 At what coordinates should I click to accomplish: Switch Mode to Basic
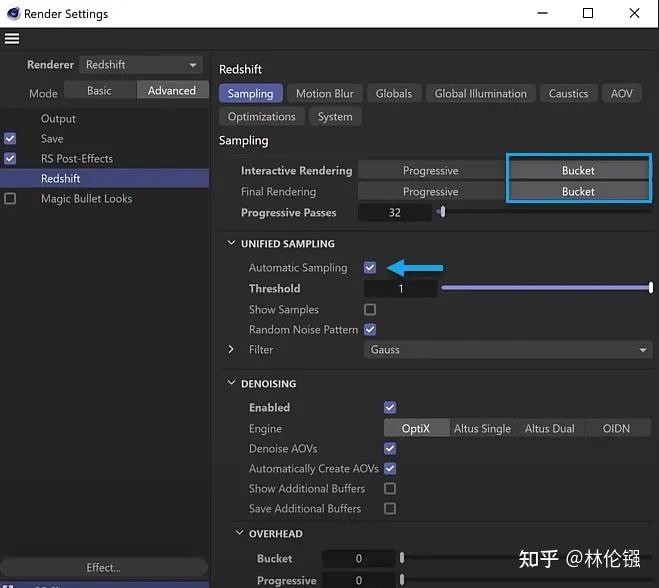[x=100, y=90]
